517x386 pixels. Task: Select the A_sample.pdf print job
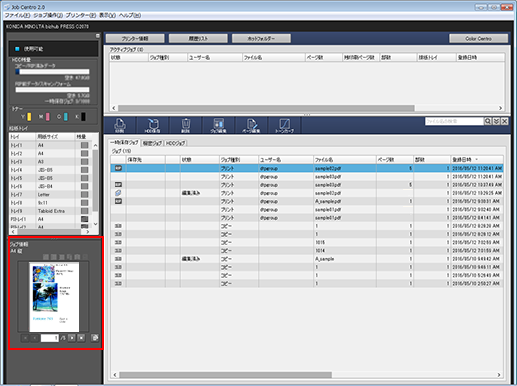coord(307,201)
